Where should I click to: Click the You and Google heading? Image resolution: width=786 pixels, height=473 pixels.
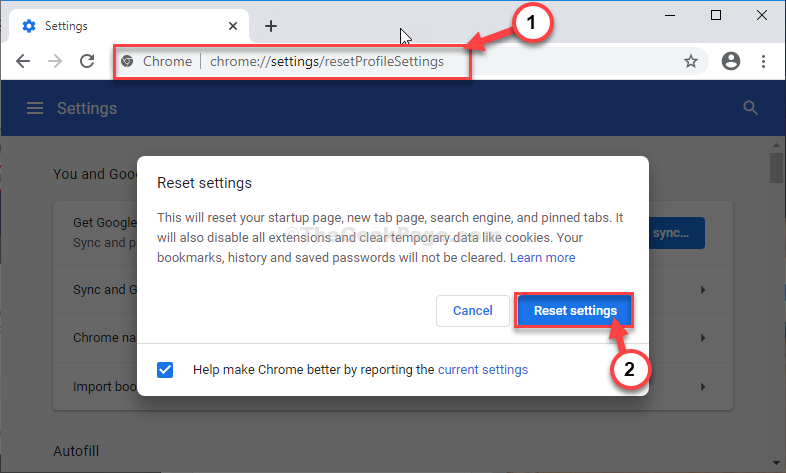pos(95,174)
